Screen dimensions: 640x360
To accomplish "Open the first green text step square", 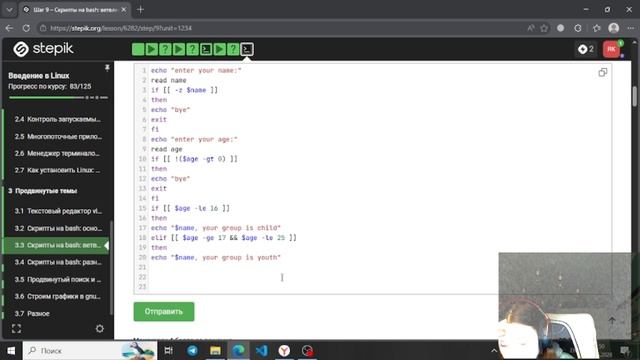I will pos(138,49).
